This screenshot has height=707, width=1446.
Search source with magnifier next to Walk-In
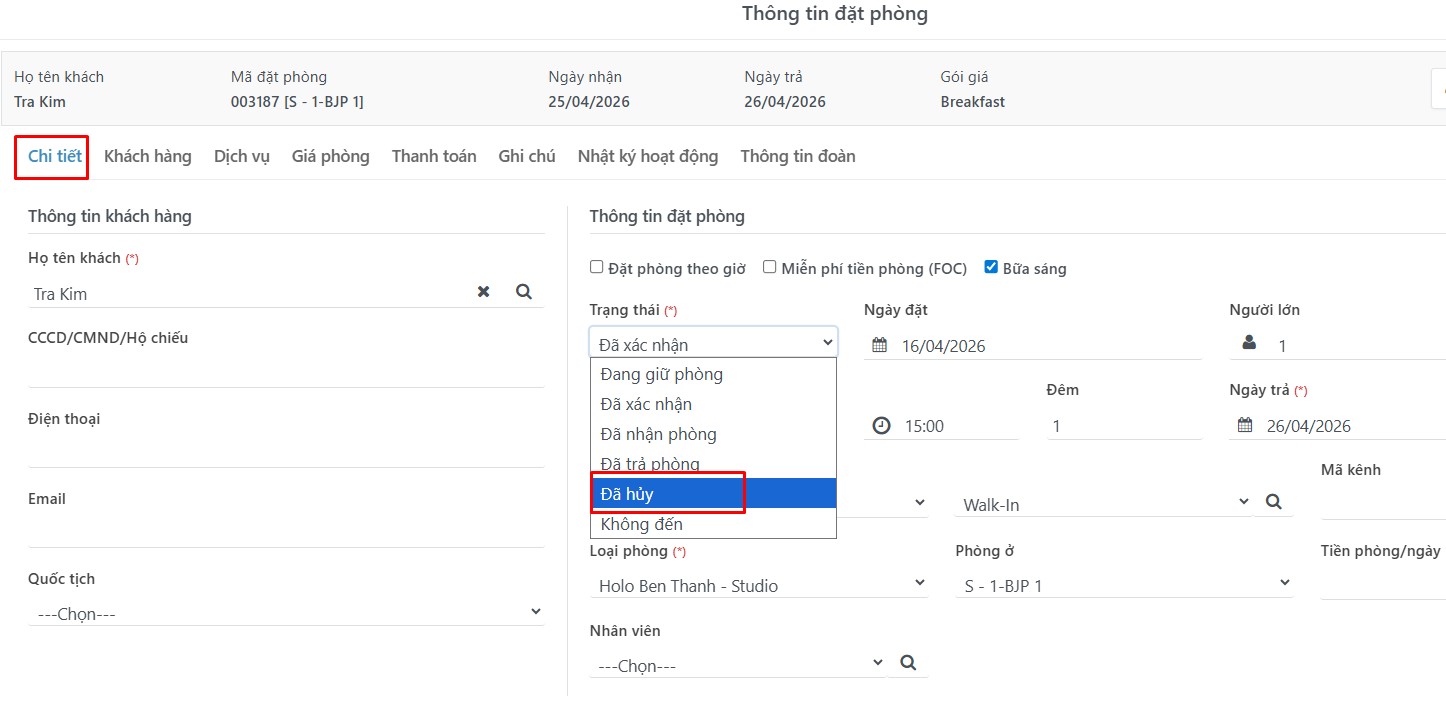[x=1273, y=502]
